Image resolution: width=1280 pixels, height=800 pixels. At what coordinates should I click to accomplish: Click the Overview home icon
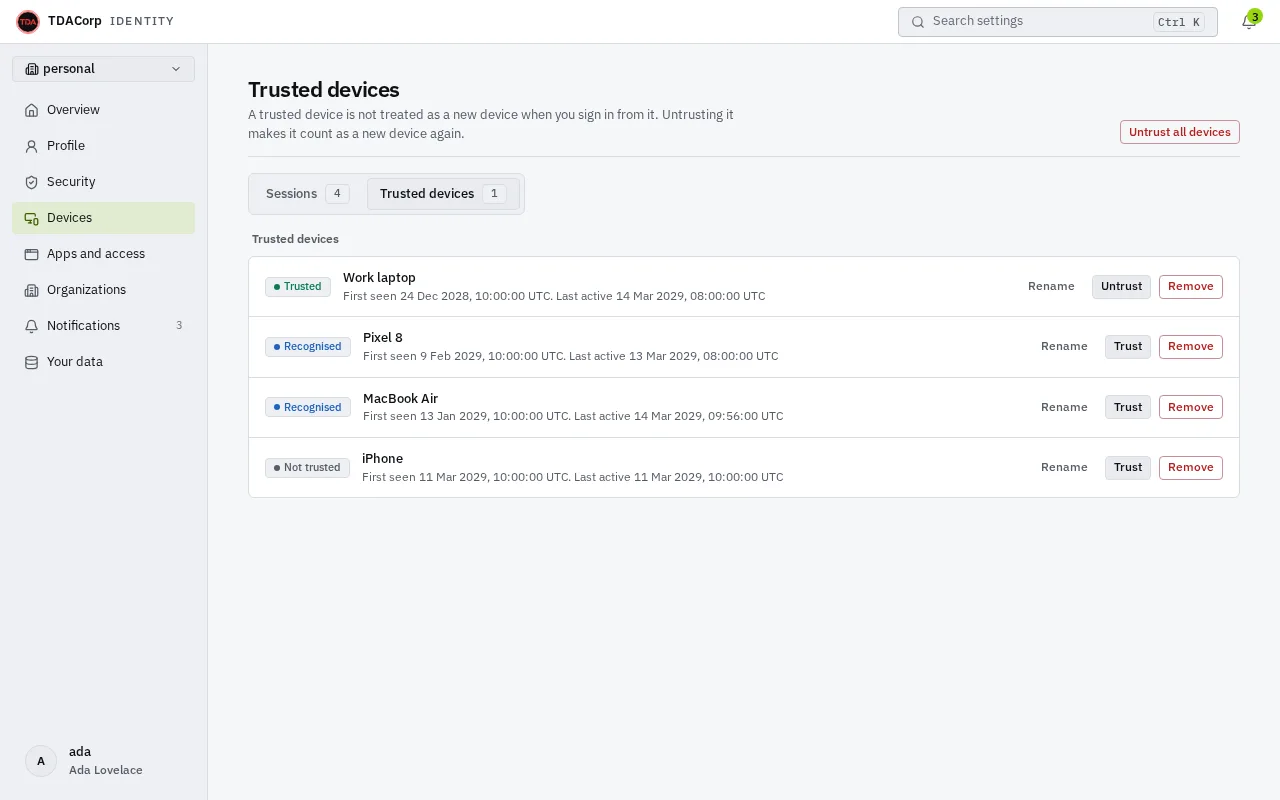pyautogui.click(x=31, y=110)
